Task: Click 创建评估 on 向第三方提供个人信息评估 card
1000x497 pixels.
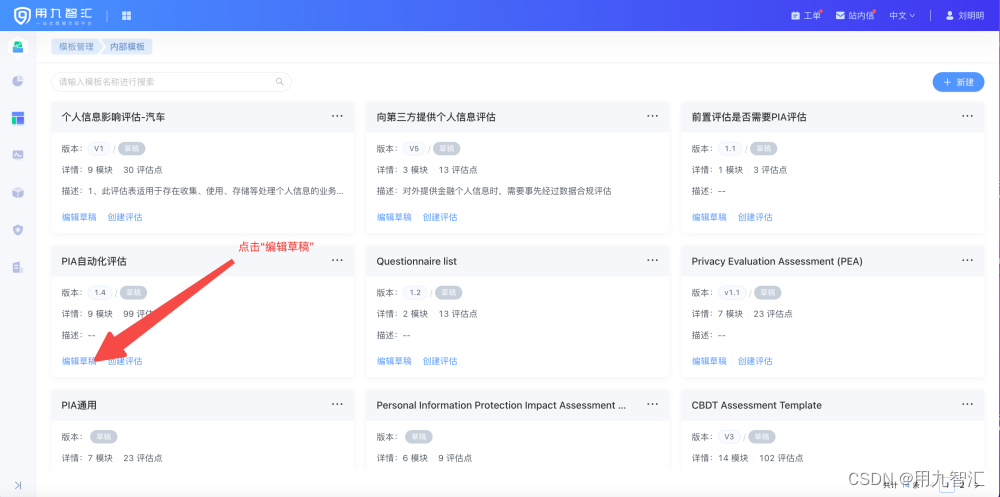Action: (440, 217)
